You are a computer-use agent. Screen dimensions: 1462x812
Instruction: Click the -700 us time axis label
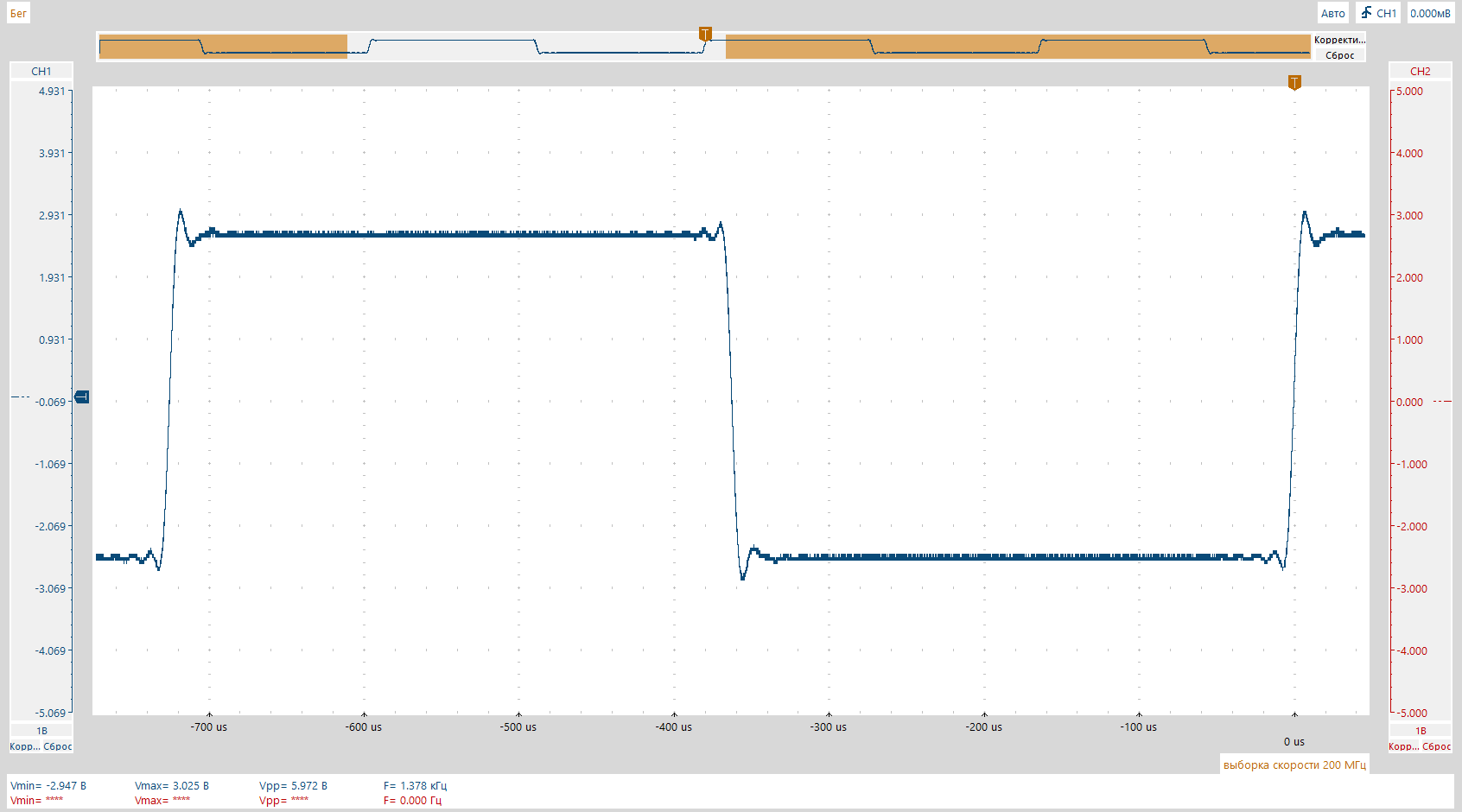coord(209,726)
